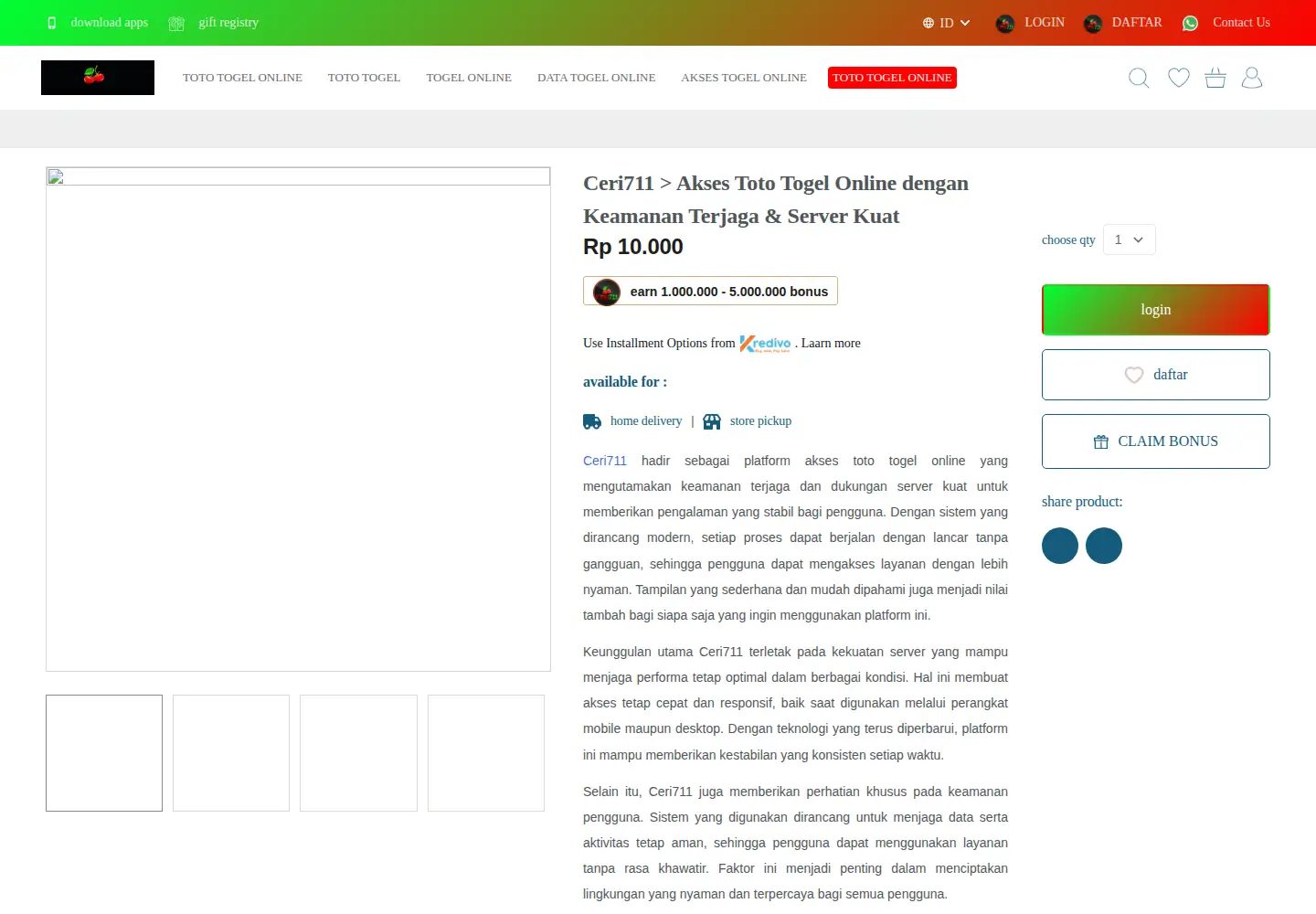Click the gift icon in CLAIM BONUS
Viewport: 1316px width, 914px height.
pyautogui.click(x=1101, y=441)
